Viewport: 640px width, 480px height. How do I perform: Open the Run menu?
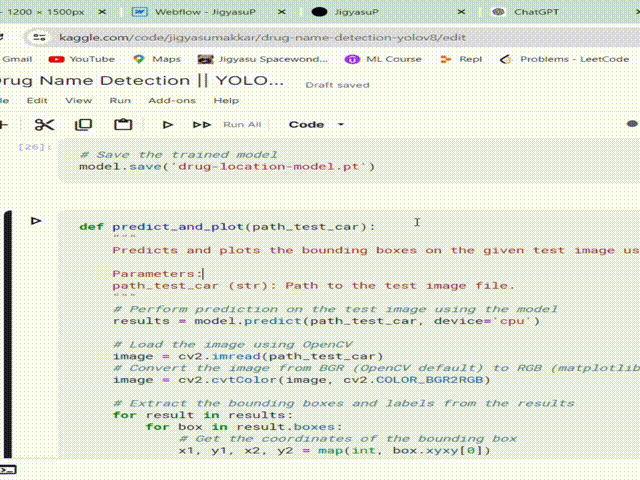click(x=120, y=100)
